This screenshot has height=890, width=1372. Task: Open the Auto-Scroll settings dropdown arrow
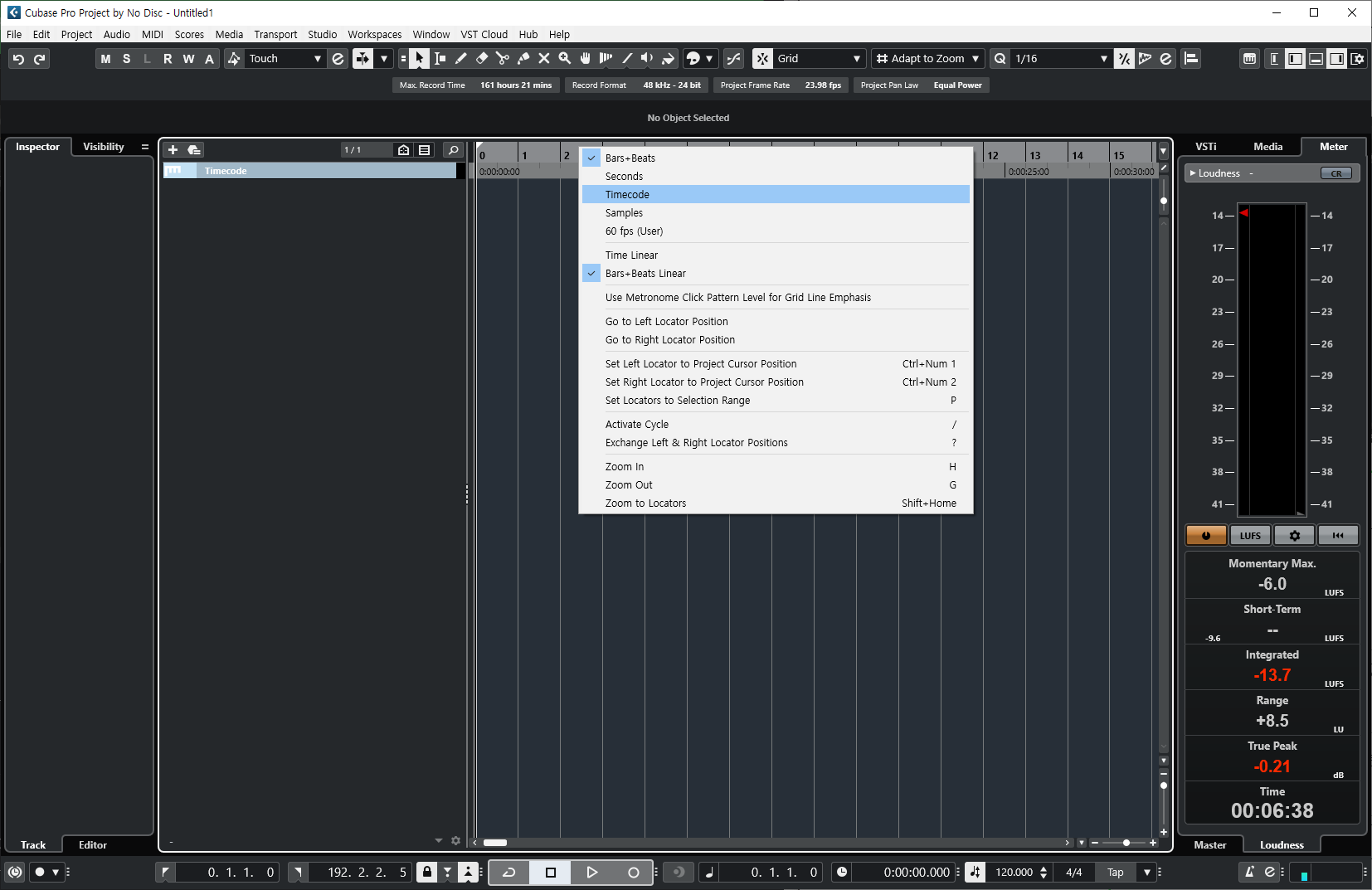pyautogui.click(x=384, y=59)
